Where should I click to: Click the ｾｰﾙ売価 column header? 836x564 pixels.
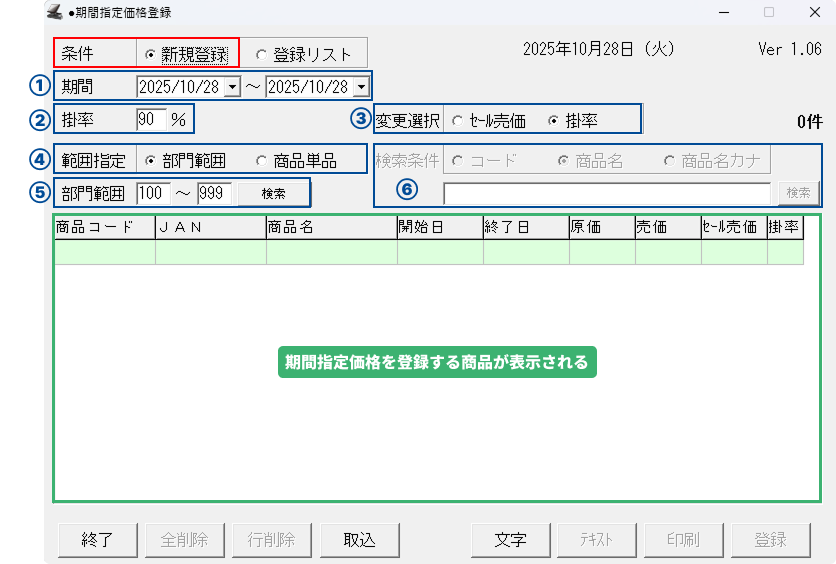[733, 227]
